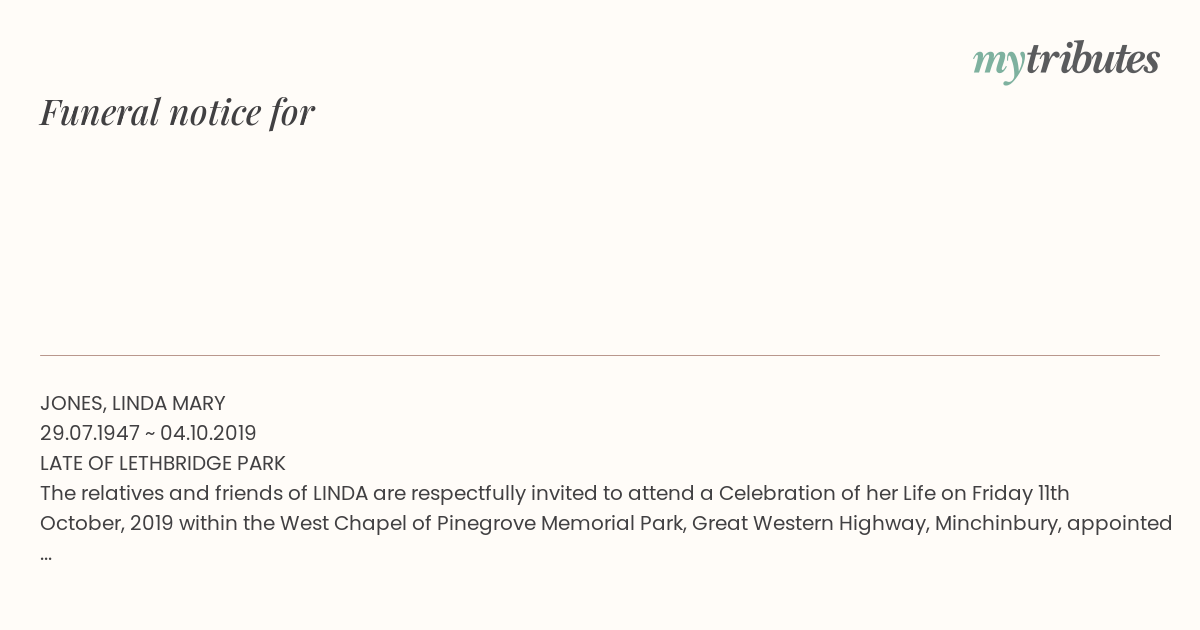Select the "Funeral notice for" heading
Viewport: 1200px width, 630px height.
click(177, 112)
